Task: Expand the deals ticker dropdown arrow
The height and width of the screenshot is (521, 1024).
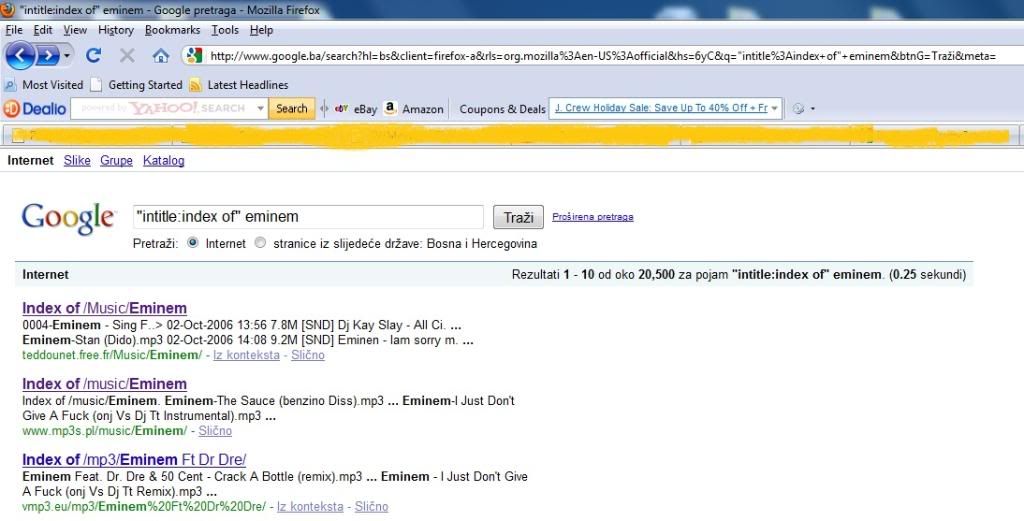Action: point(775,108)
